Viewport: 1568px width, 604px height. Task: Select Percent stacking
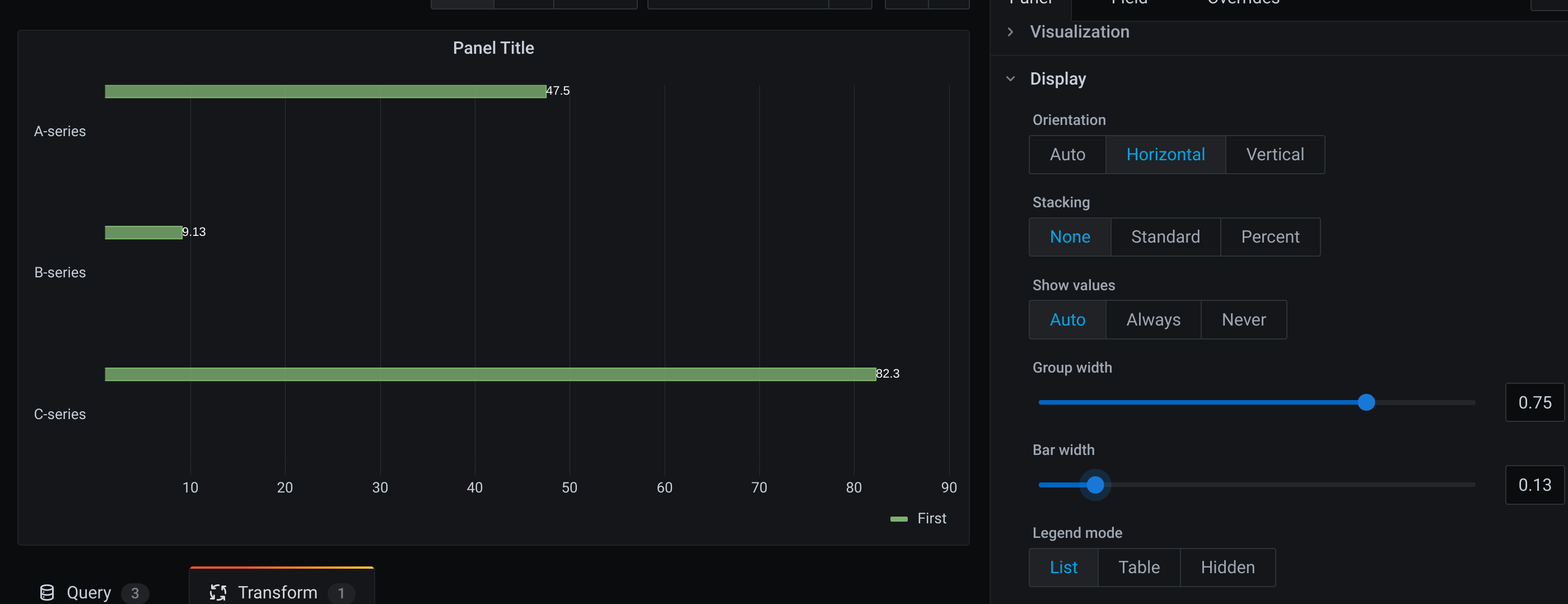1270,237
